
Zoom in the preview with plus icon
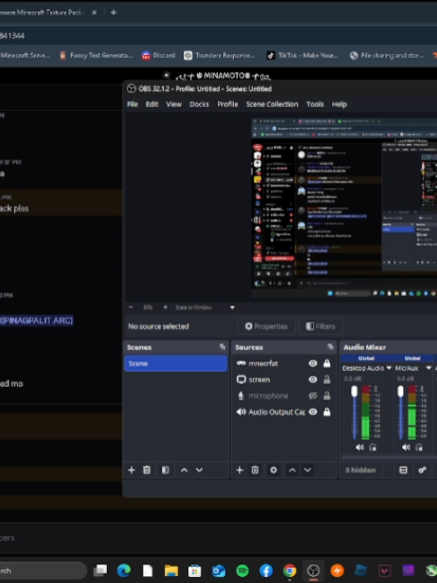(x=166, y=307)
